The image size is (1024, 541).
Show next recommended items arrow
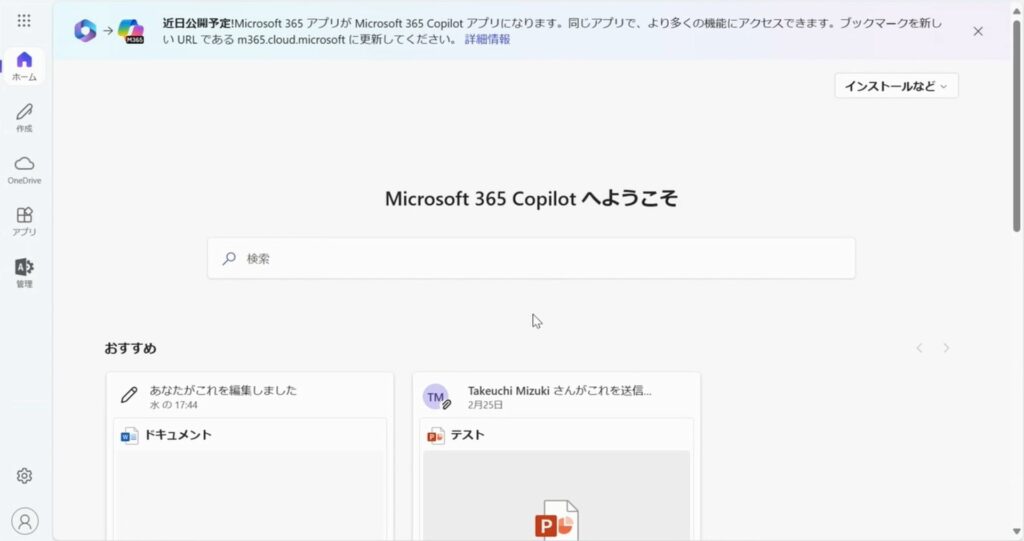click(x=946, y=348)
